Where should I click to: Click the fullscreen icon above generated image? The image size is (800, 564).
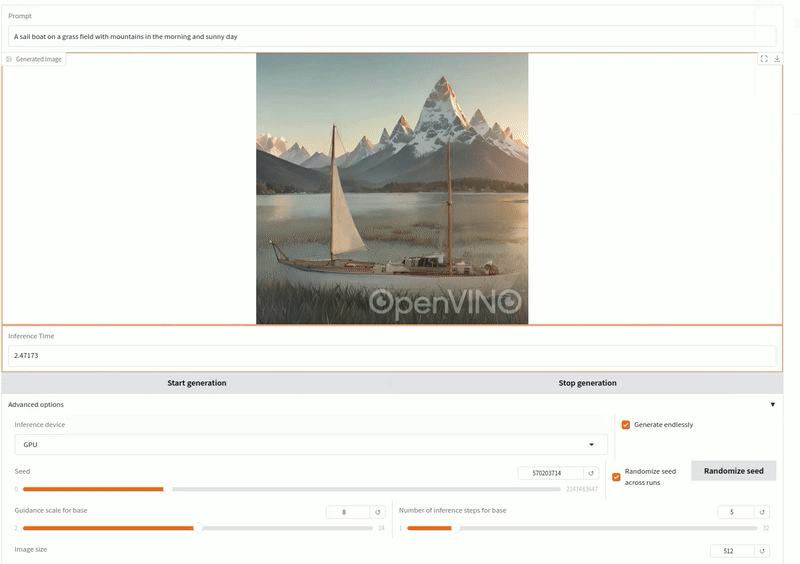pyautogui.click(x=764, y=59)
